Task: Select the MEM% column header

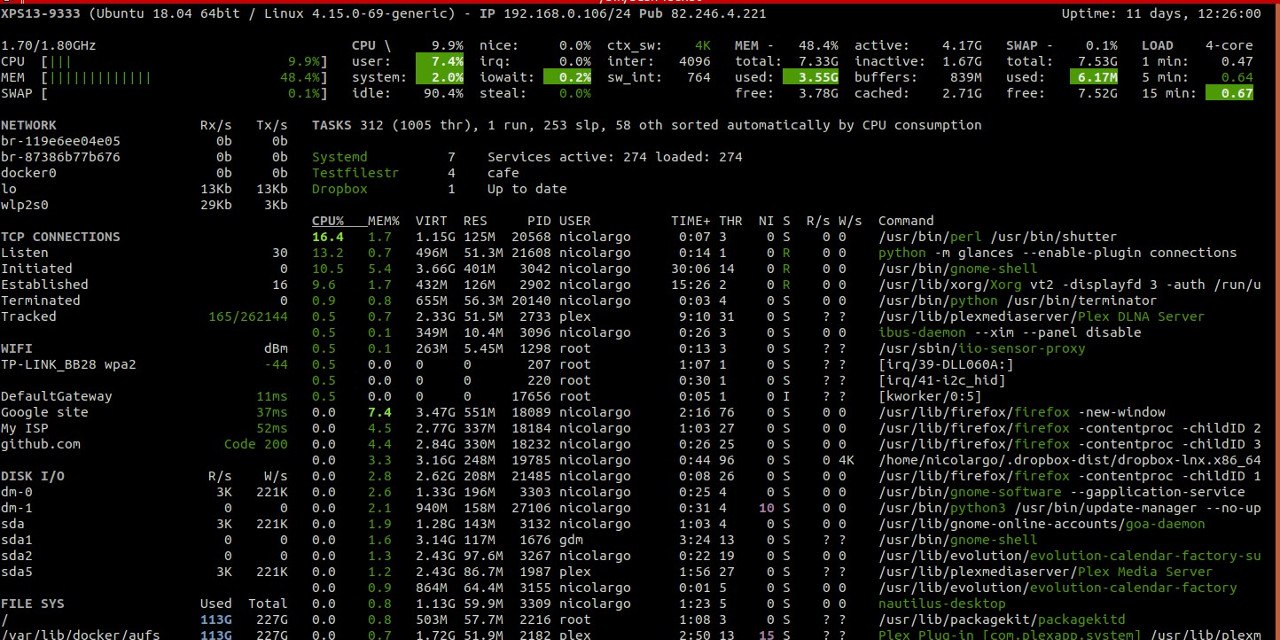Action: (384, 221)
